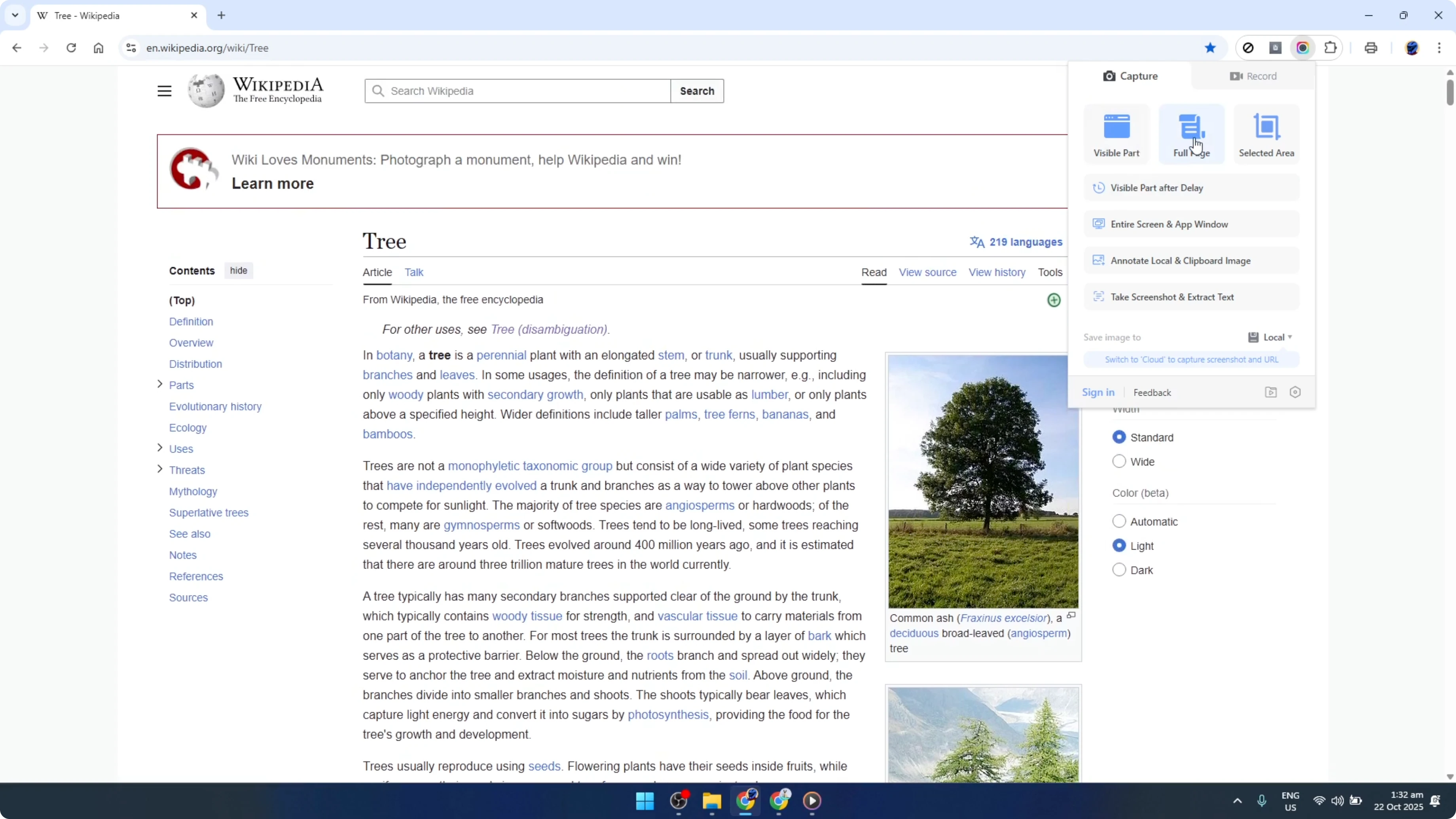The image size is (1456, 819).
Task: Open the View history tab
Action: (x=997, y=272)
